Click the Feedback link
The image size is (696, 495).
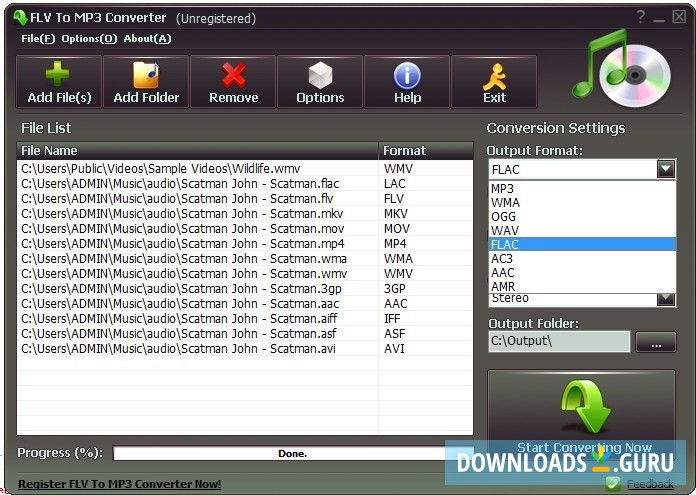pyautogui.click(x=650, y=484)
